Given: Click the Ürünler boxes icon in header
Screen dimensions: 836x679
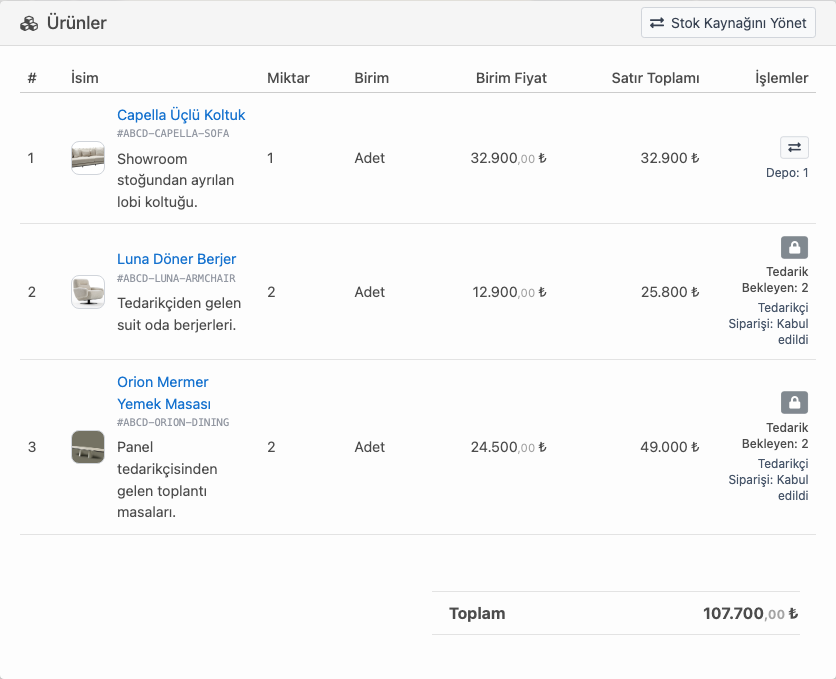Looking at the screenshot, I should 29,23.
